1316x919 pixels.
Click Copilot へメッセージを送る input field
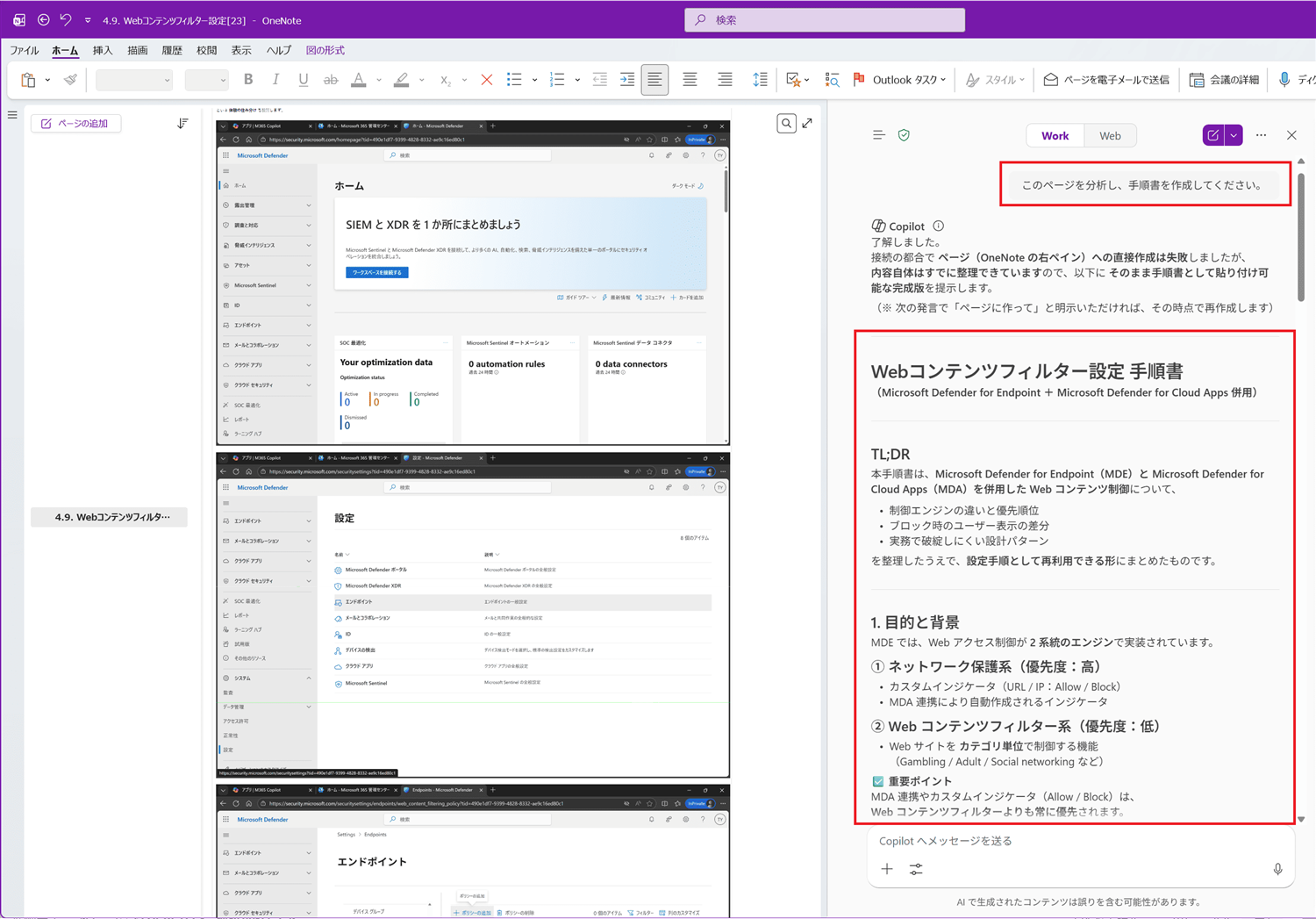[x=1081, y=841]
